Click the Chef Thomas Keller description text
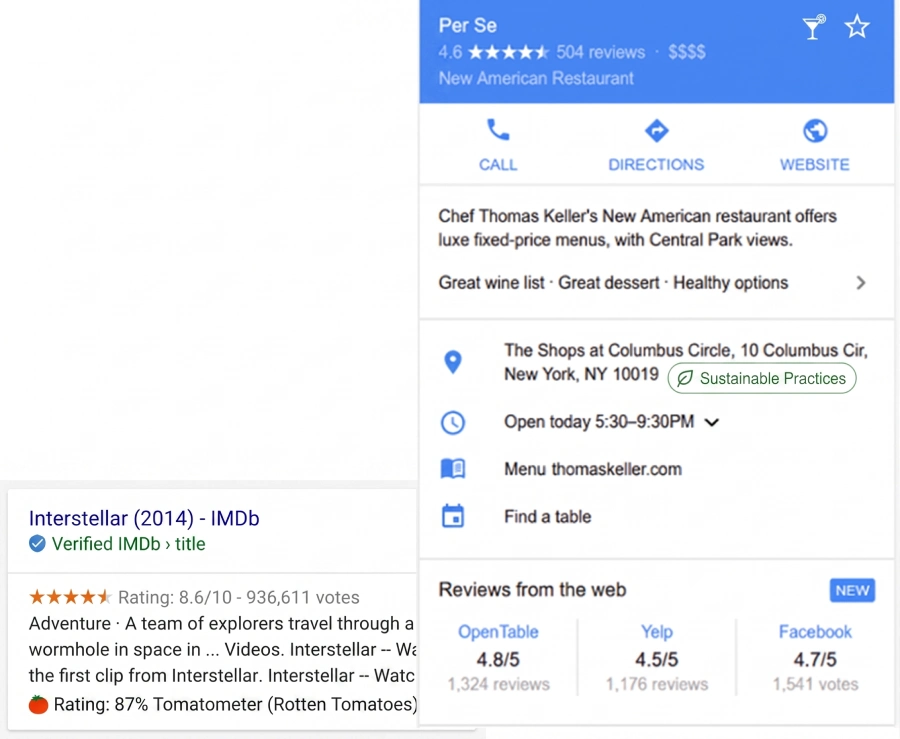Screen dimensions: 900x739 [x=637, y=228]
